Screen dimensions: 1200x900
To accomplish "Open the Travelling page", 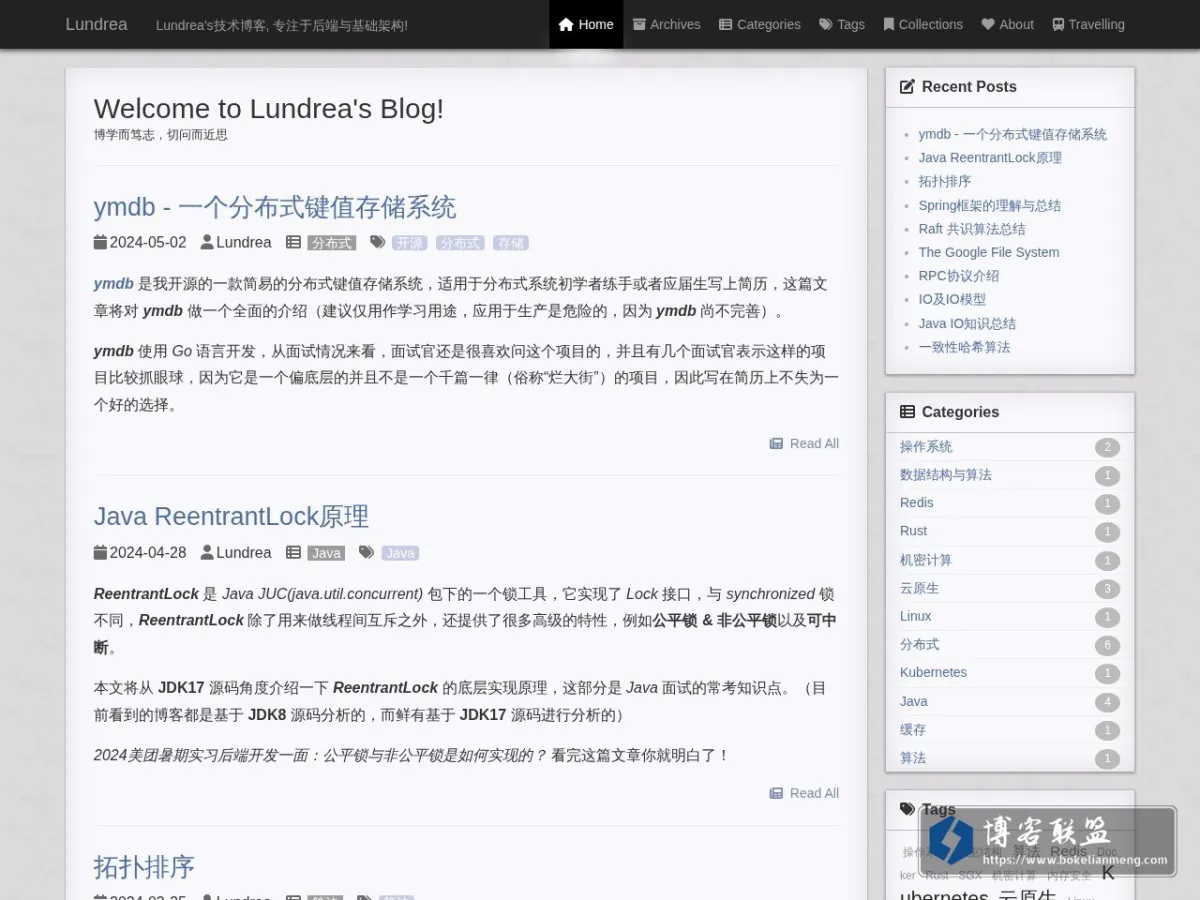I will pos(1088,24).
